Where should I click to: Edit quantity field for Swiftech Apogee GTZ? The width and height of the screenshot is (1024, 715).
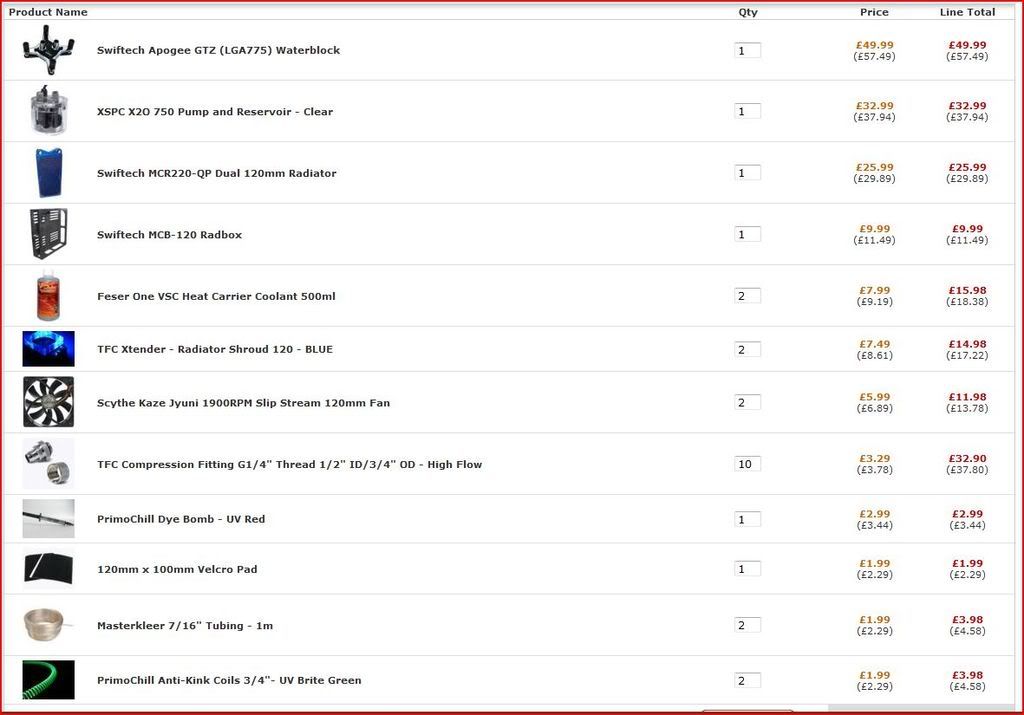click(x=747, y=50)
